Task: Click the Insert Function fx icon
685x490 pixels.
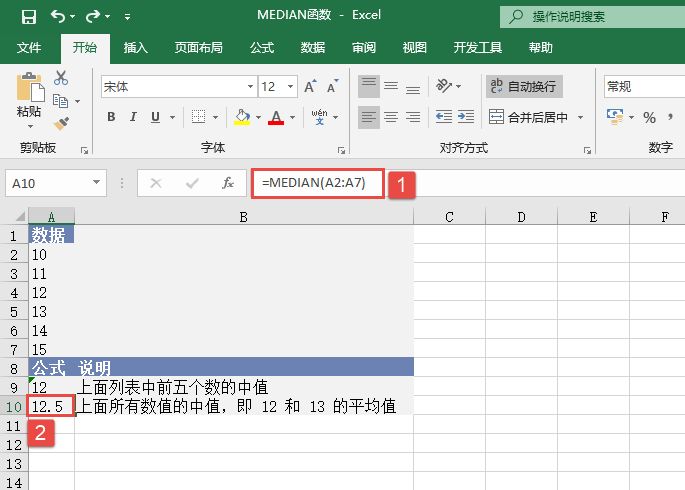Action: pos(227,183)
